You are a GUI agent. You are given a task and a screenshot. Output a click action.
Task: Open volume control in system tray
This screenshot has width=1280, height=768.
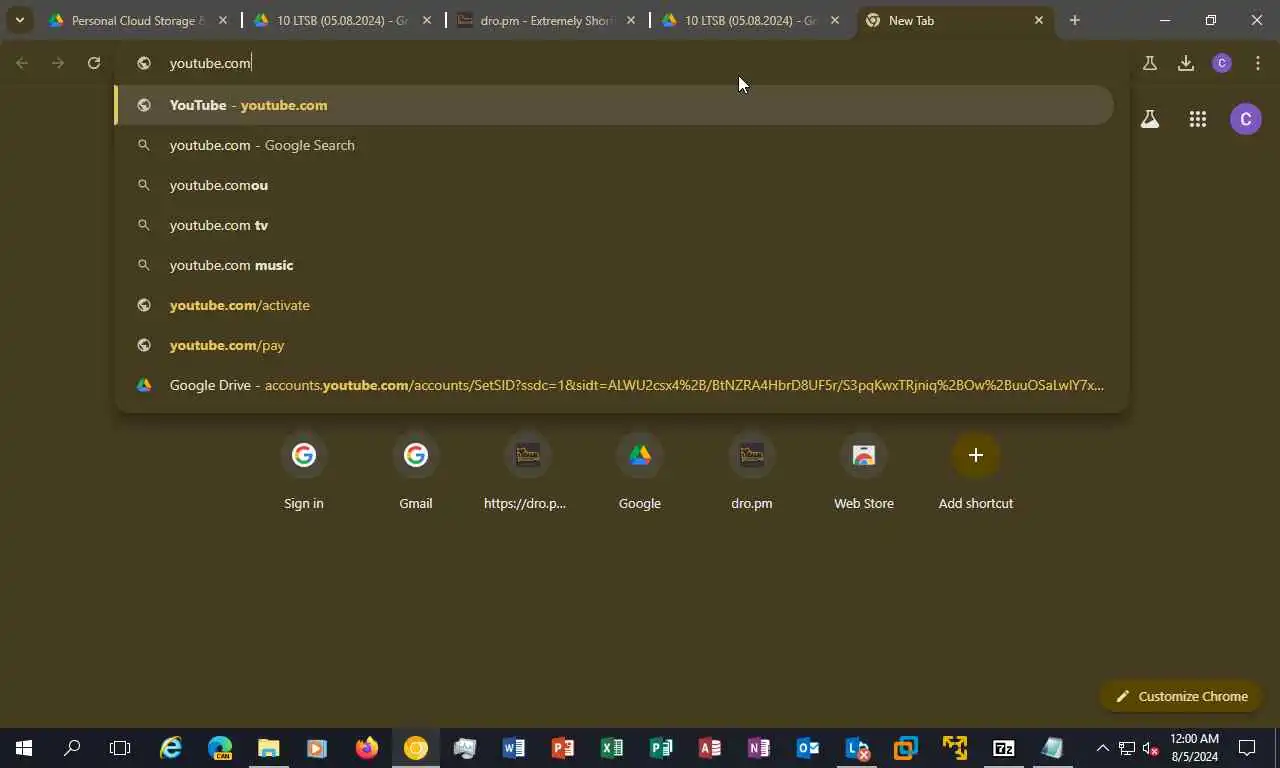pos(1151,748)
